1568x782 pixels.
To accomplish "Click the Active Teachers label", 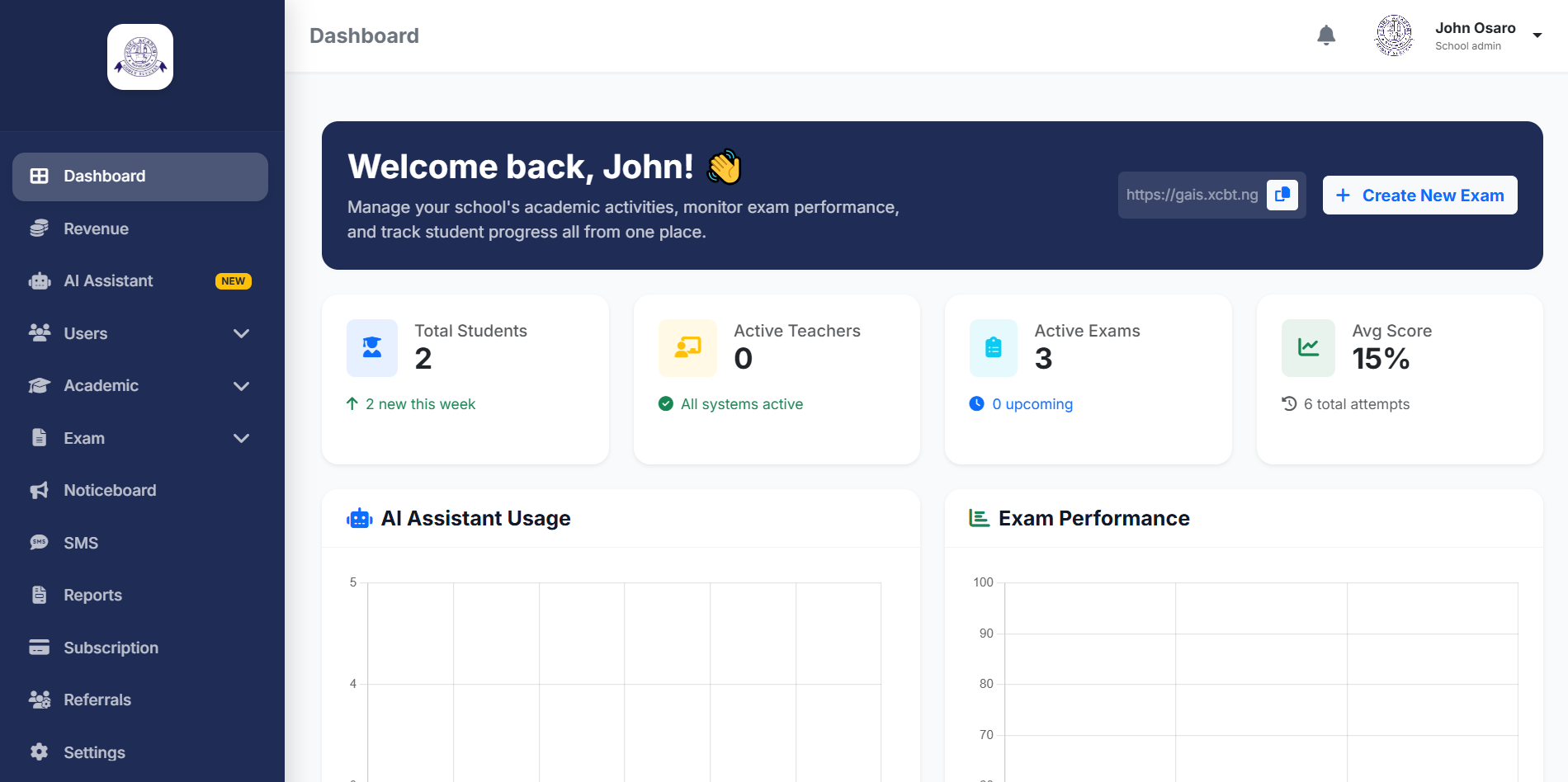I will pyautogui.click(x=797, y=331).
